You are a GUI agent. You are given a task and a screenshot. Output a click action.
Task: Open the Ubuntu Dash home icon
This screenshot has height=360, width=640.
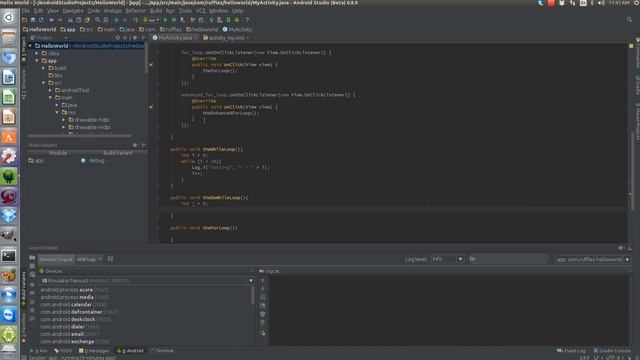coord(9,18)
